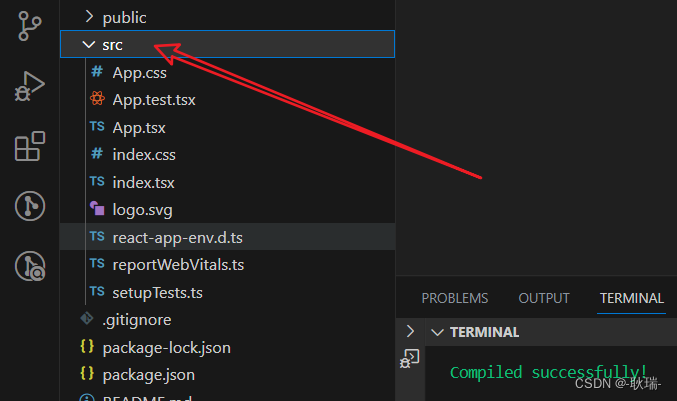Image resolution: width=677 pixels, height=401 pixels.
Task: Open setupTests.ts file
Action: [x=157, y=293]
